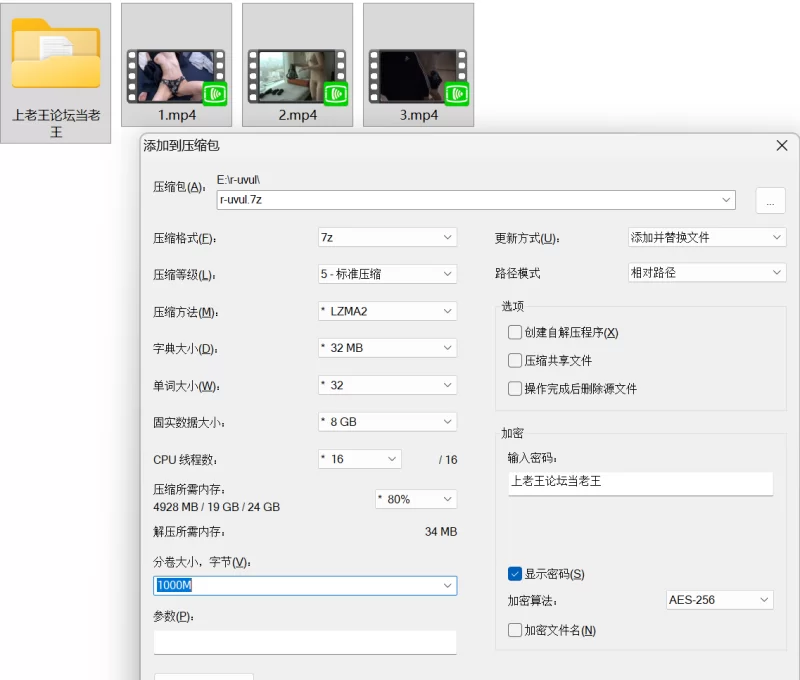
Task: Expand the 更新方式 dropdown
Action: click(x=706, y=238)
